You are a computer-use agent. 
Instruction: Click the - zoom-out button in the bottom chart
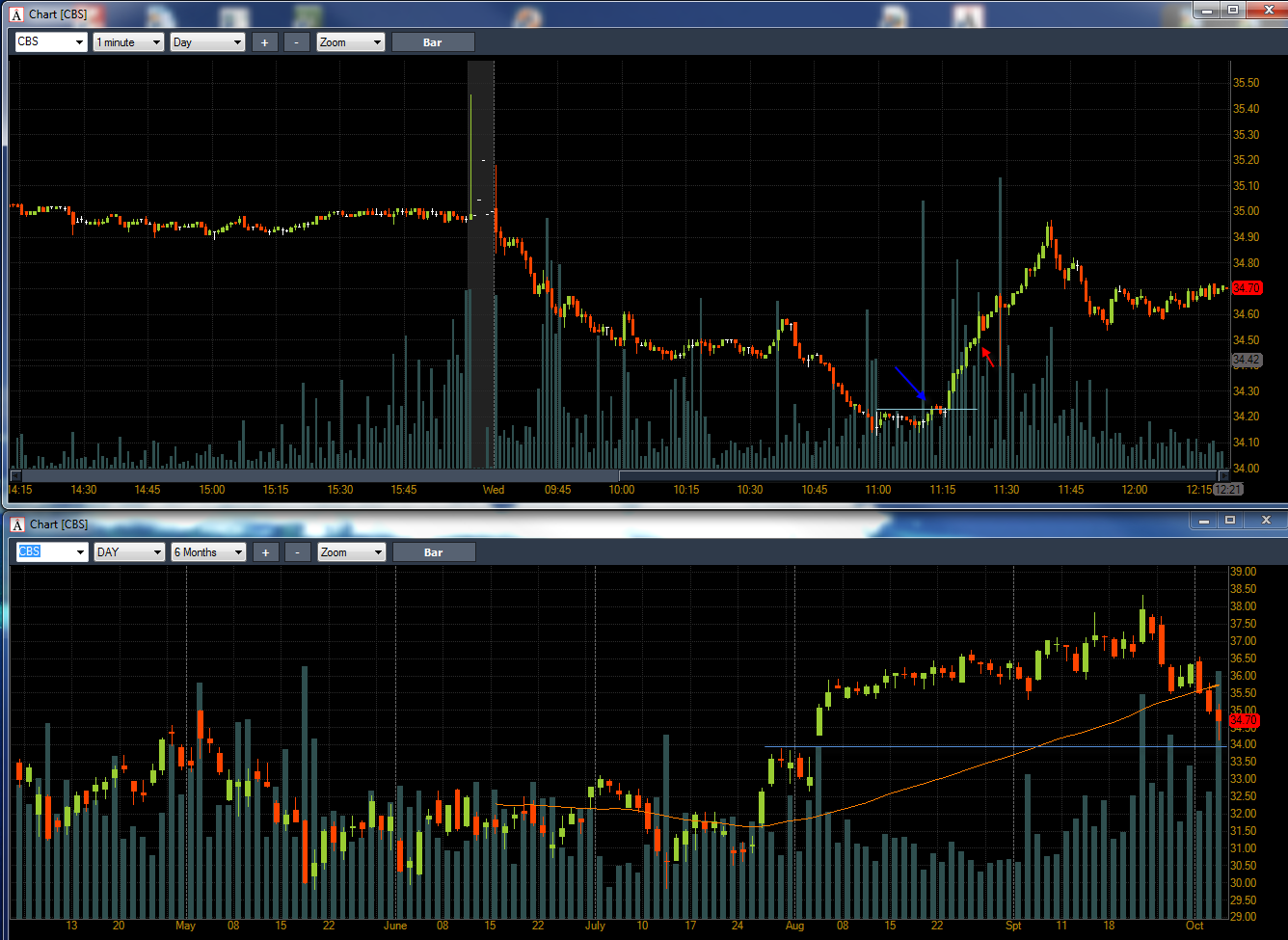298,552
